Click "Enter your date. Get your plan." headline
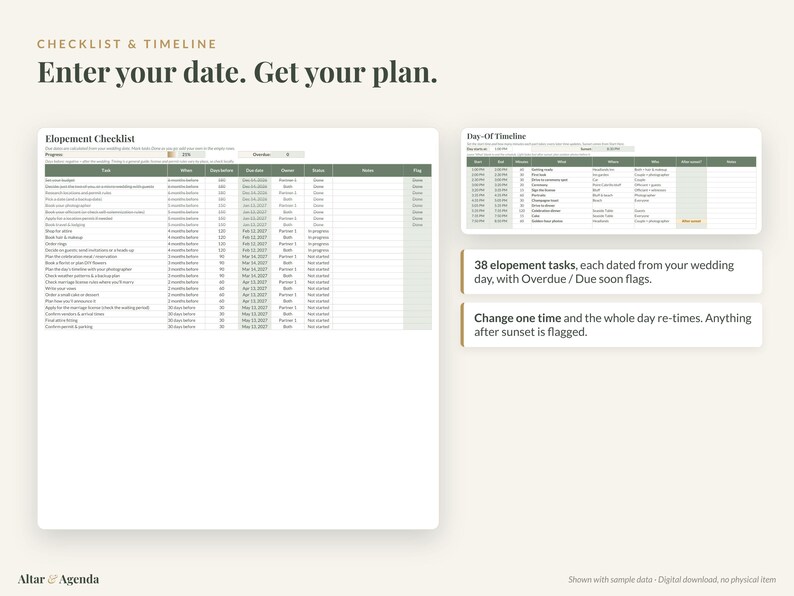The image size is (794, 596). [237, 72]
